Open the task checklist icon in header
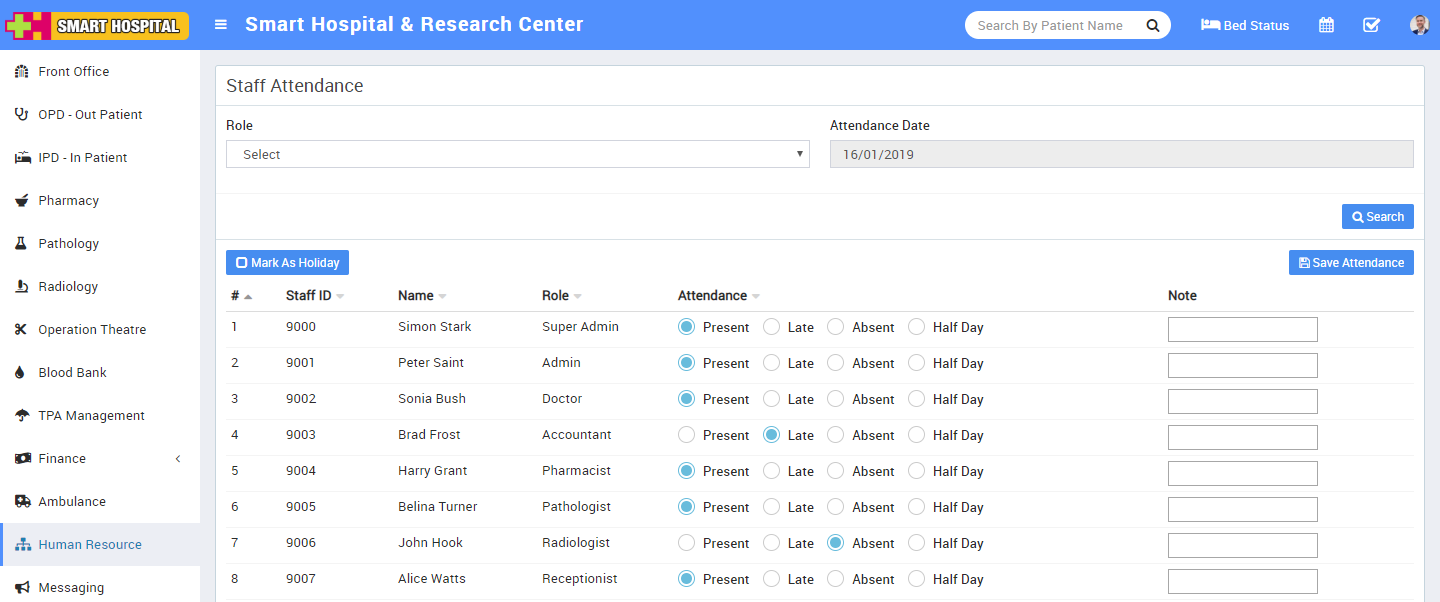The width and height of the screenshot is (1440, 602). [x=1371, y=25]
